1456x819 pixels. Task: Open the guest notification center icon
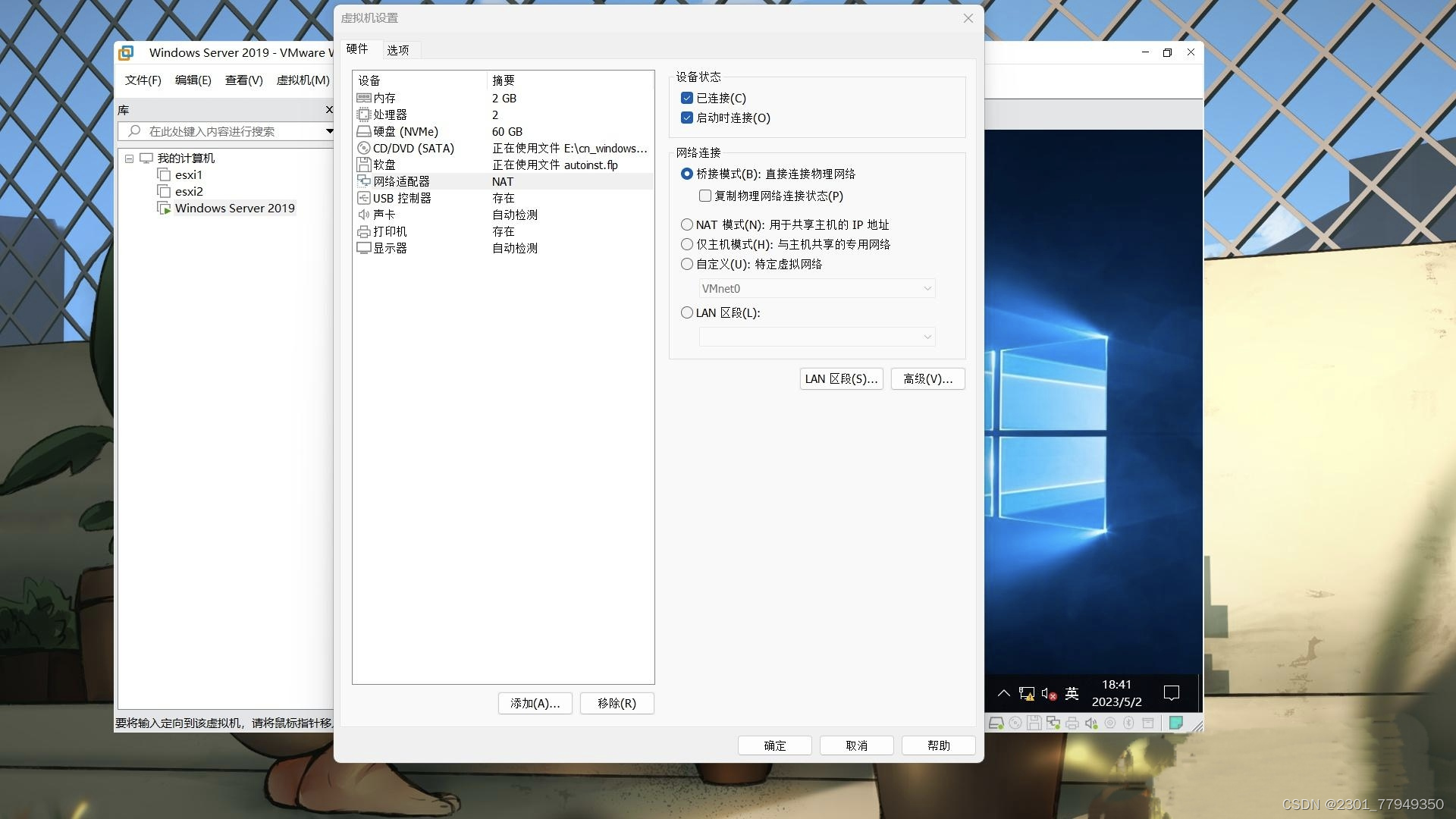[1171, 693]
